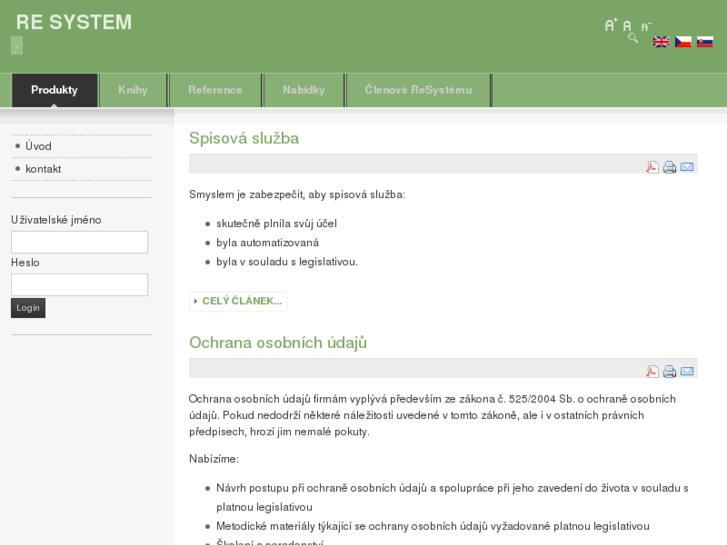Open the Ochrana osobních údajů article heading

pos(278,343)
